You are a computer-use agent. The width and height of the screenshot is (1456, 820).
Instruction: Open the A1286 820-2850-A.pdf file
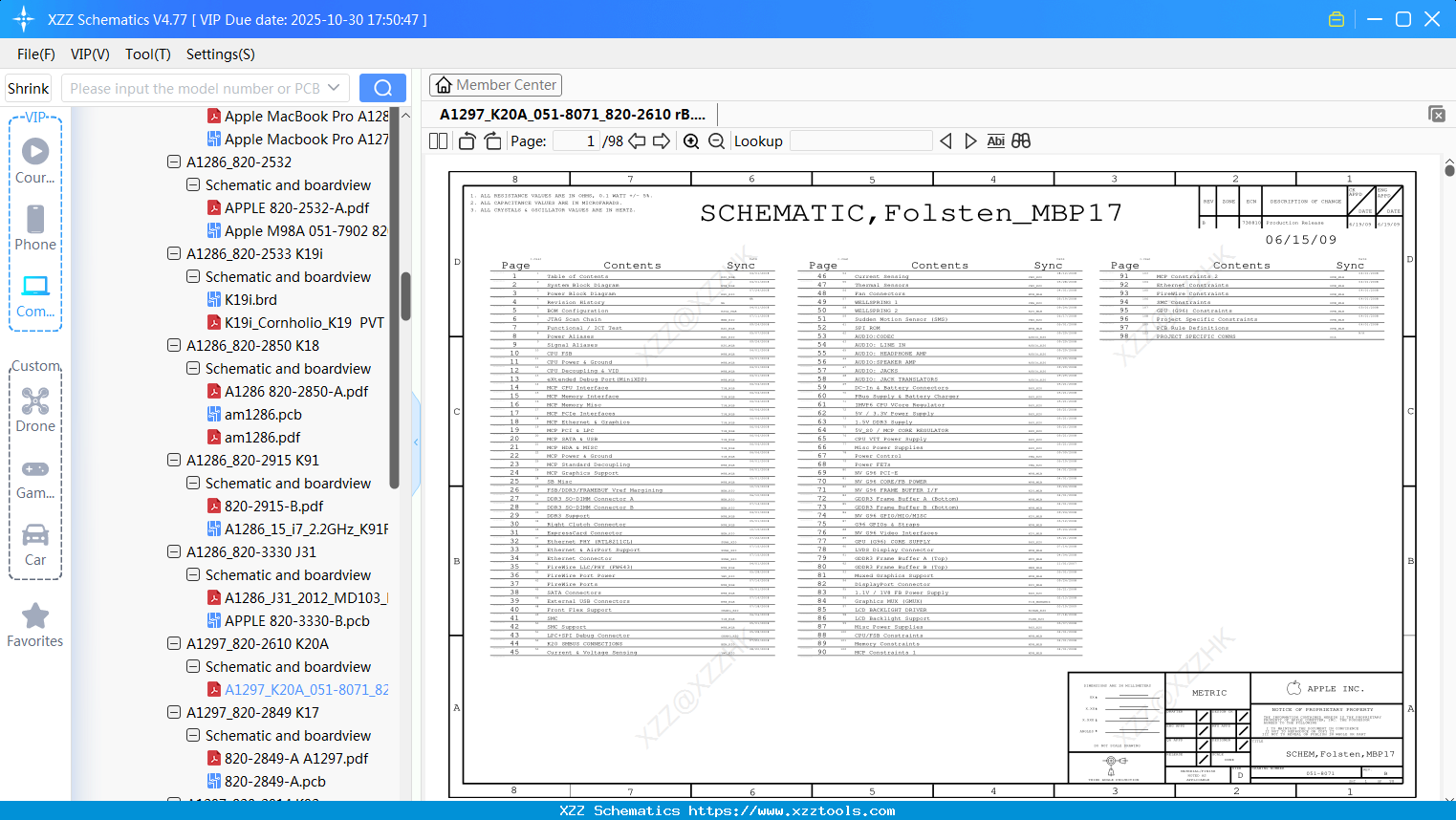(296, 391)
